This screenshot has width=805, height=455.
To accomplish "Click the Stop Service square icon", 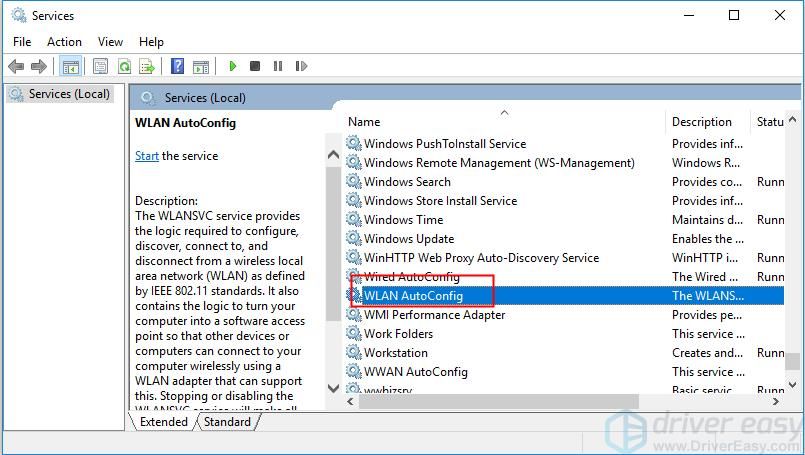I will (255, 66).
